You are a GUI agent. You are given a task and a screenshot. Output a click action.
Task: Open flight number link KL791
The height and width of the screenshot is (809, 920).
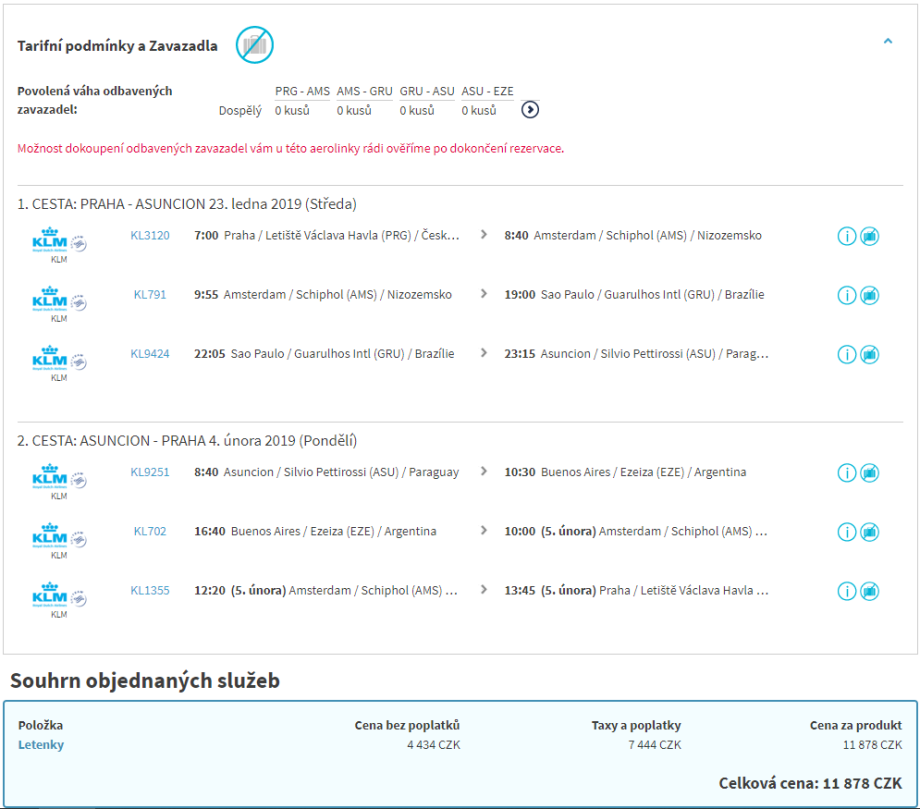pos(150,295)
